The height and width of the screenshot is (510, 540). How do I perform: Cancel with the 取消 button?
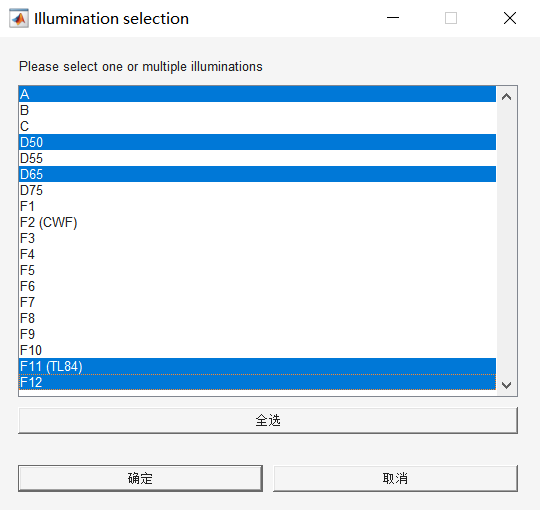395,478
